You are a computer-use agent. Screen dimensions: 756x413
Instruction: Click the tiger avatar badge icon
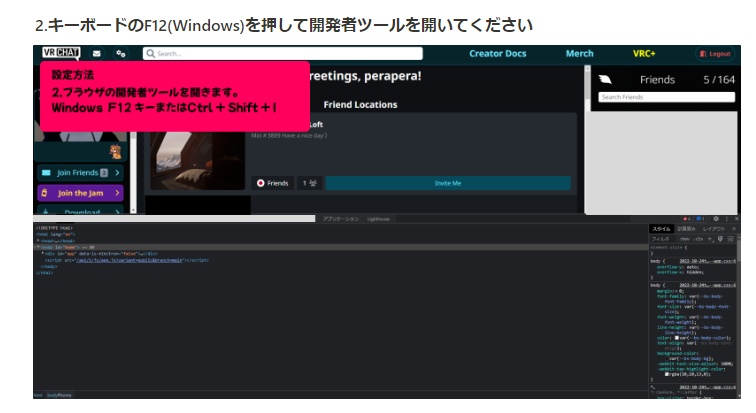point(116,152)
